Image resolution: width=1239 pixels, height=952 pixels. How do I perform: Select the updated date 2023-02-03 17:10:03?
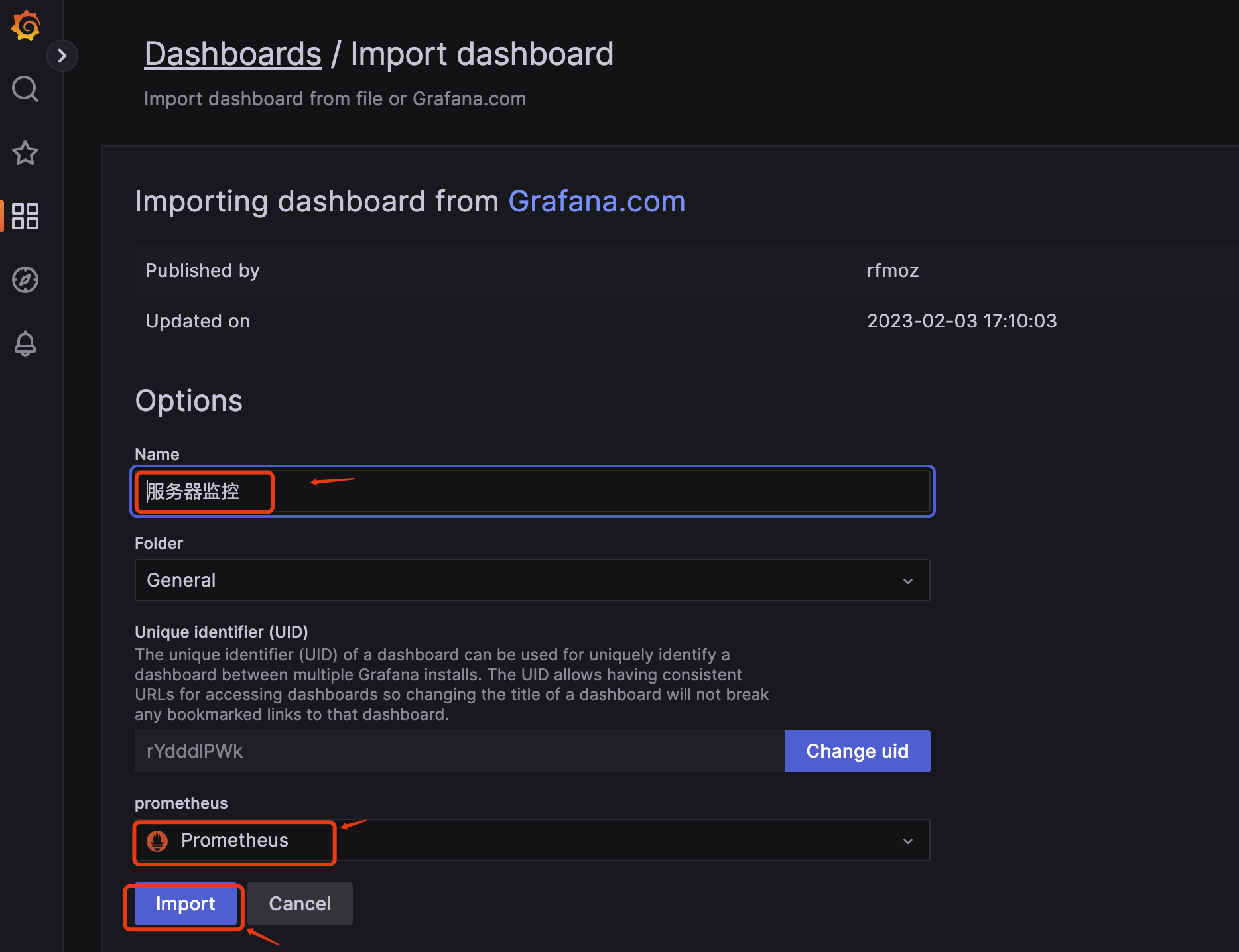pyautogui.click(x=962, y=321)
